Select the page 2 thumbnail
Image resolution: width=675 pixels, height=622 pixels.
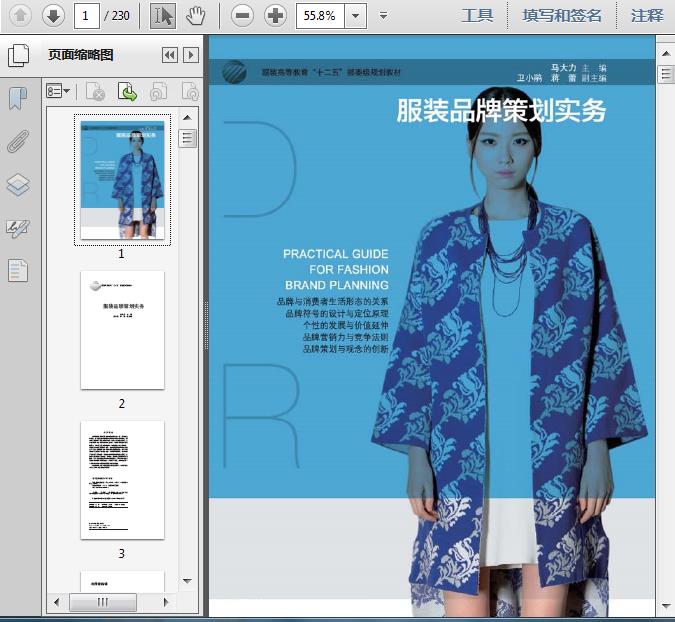point(122,330)
